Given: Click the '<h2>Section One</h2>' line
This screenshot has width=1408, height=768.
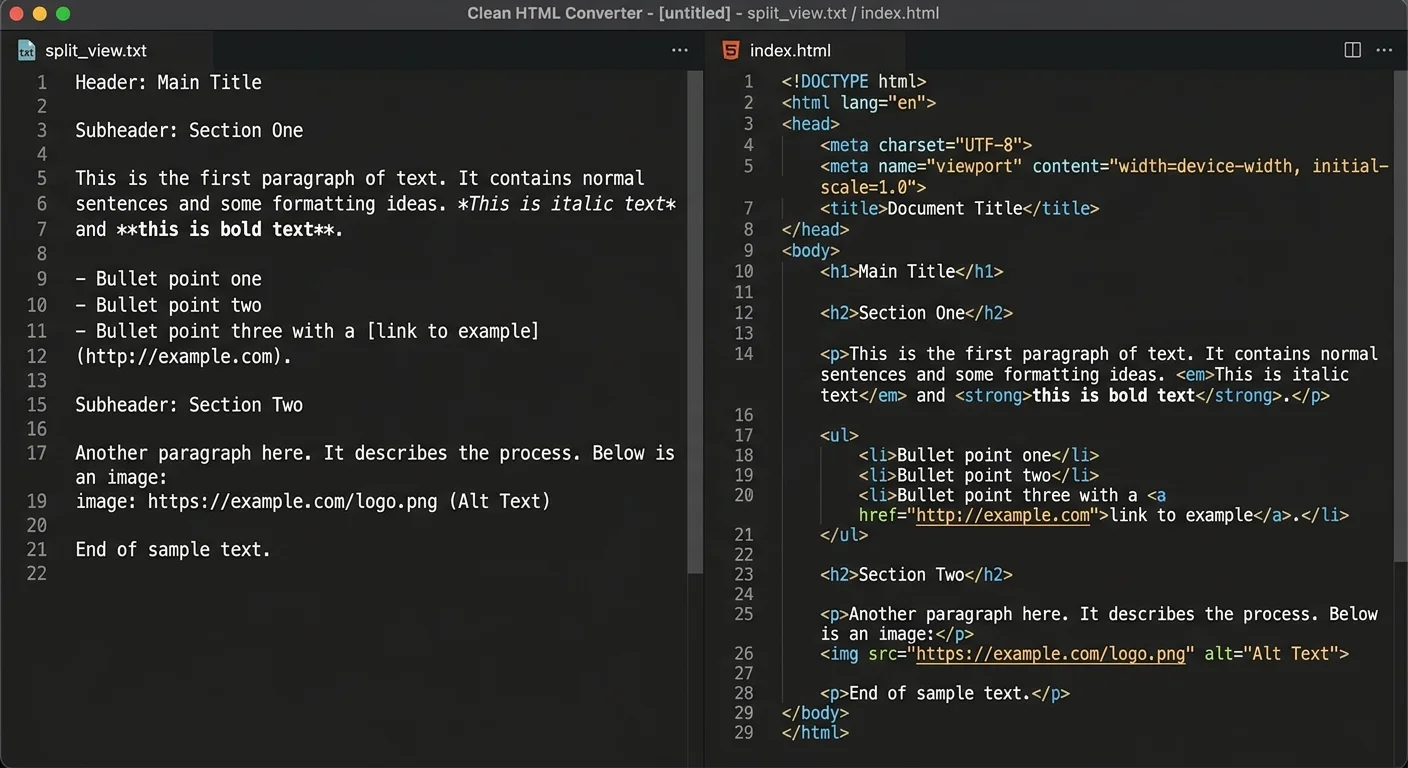Looking at the screenshot, I should pyautogui.click(x=917, y=313).
